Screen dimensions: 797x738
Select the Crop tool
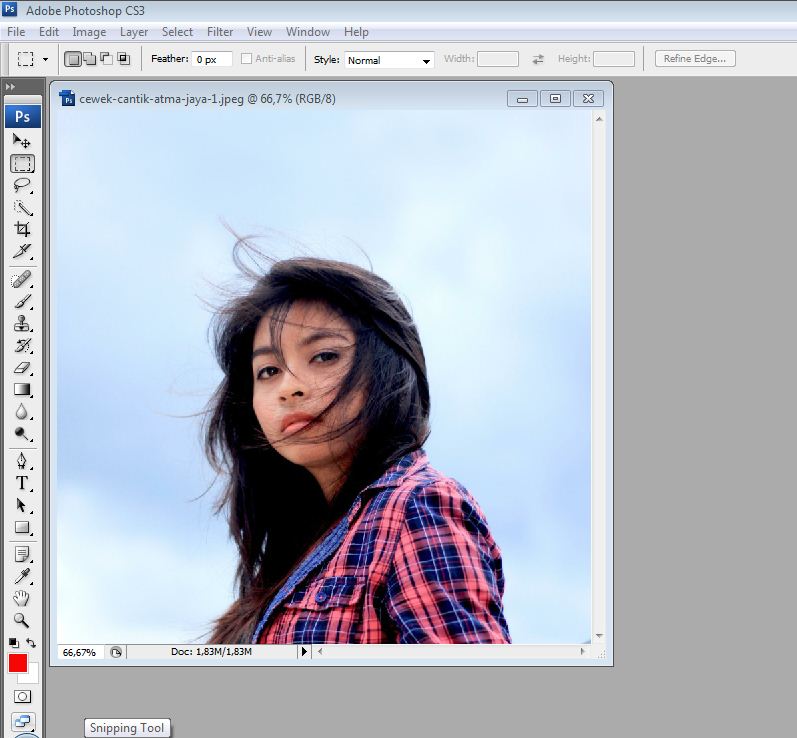pos(22,229)
